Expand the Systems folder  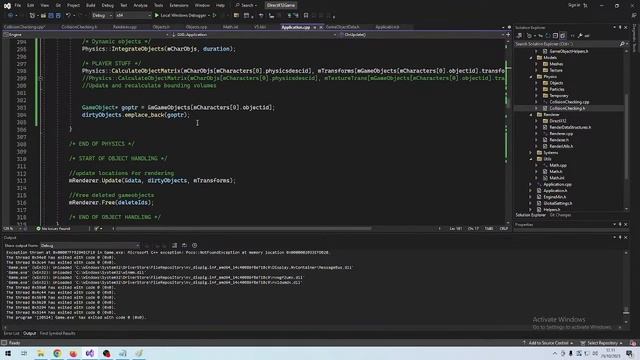[531, 153]
